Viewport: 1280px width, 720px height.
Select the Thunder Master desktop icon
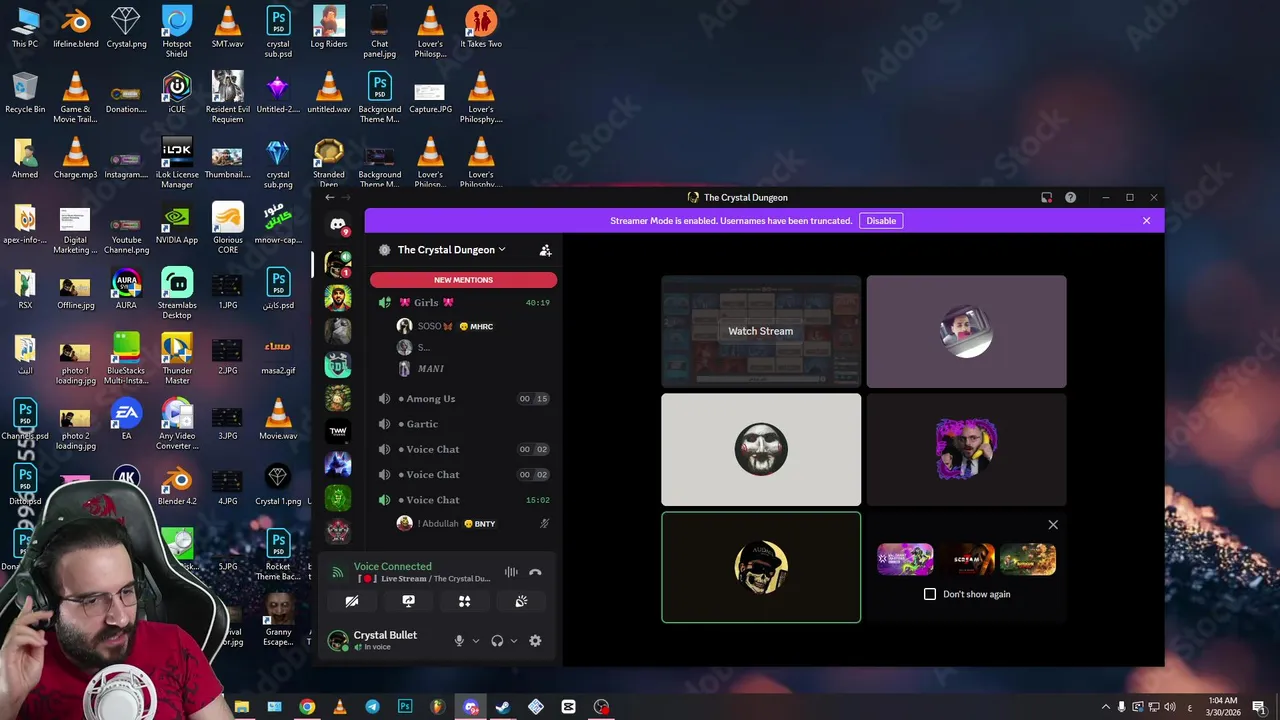pyautogui.click(x=177, y=359)
